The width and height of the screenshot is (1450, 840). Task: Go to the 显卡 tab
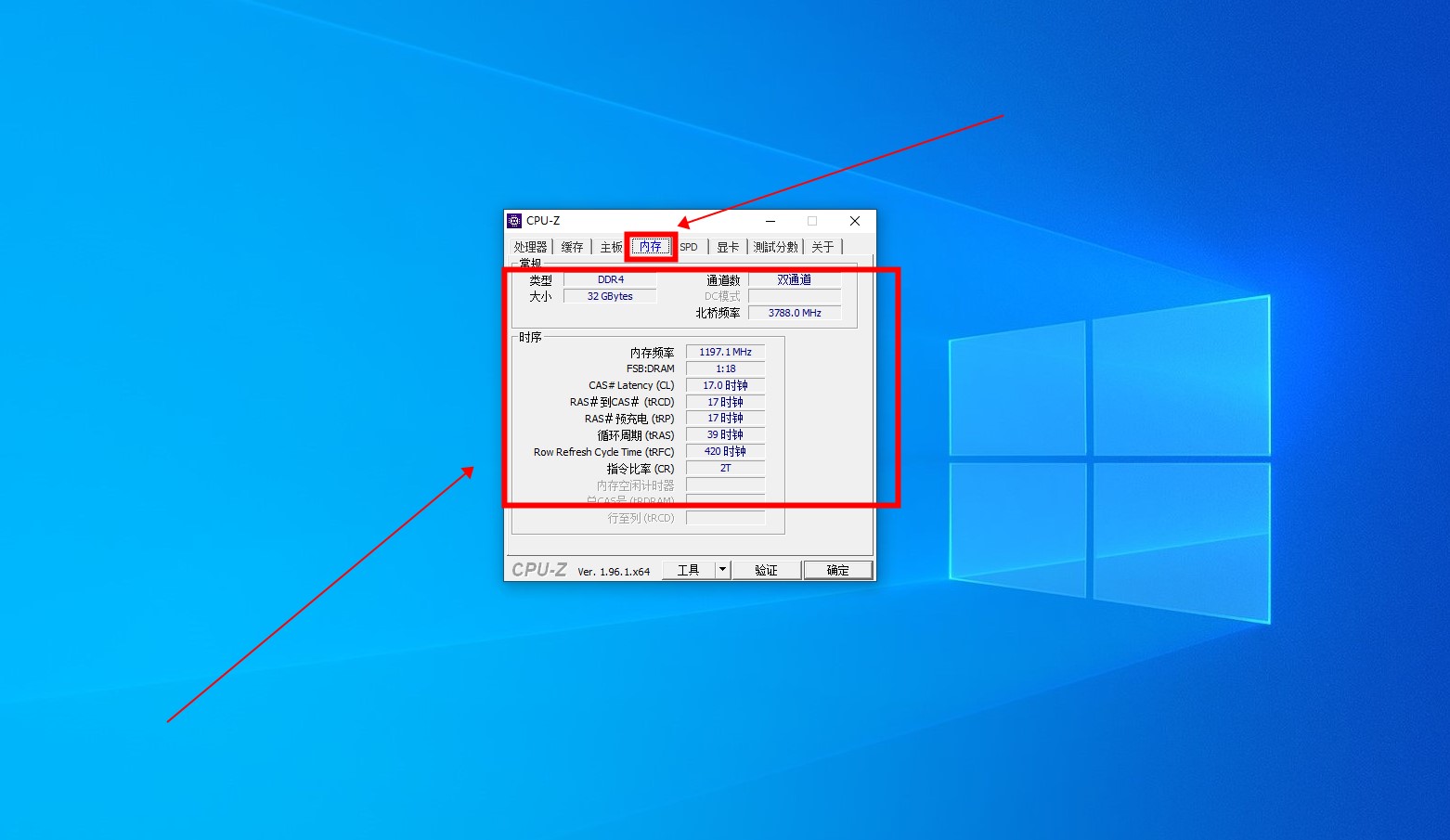point(728,247)
